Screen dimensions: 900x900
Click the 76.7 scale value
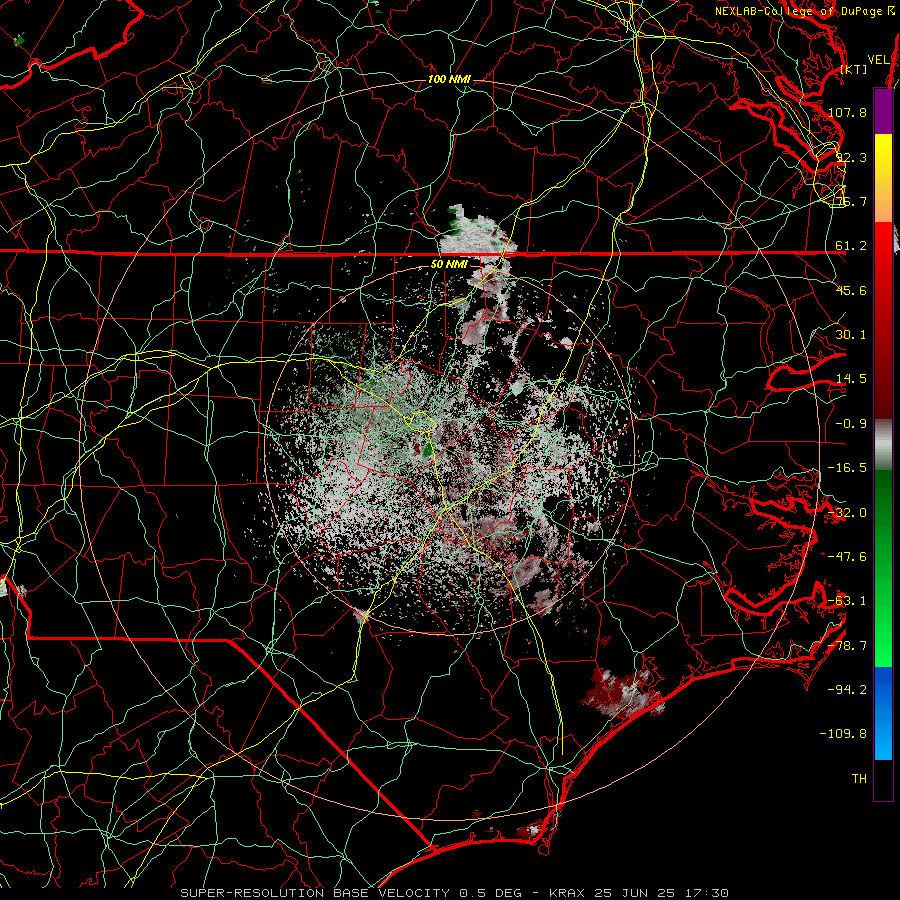point(851,201)
